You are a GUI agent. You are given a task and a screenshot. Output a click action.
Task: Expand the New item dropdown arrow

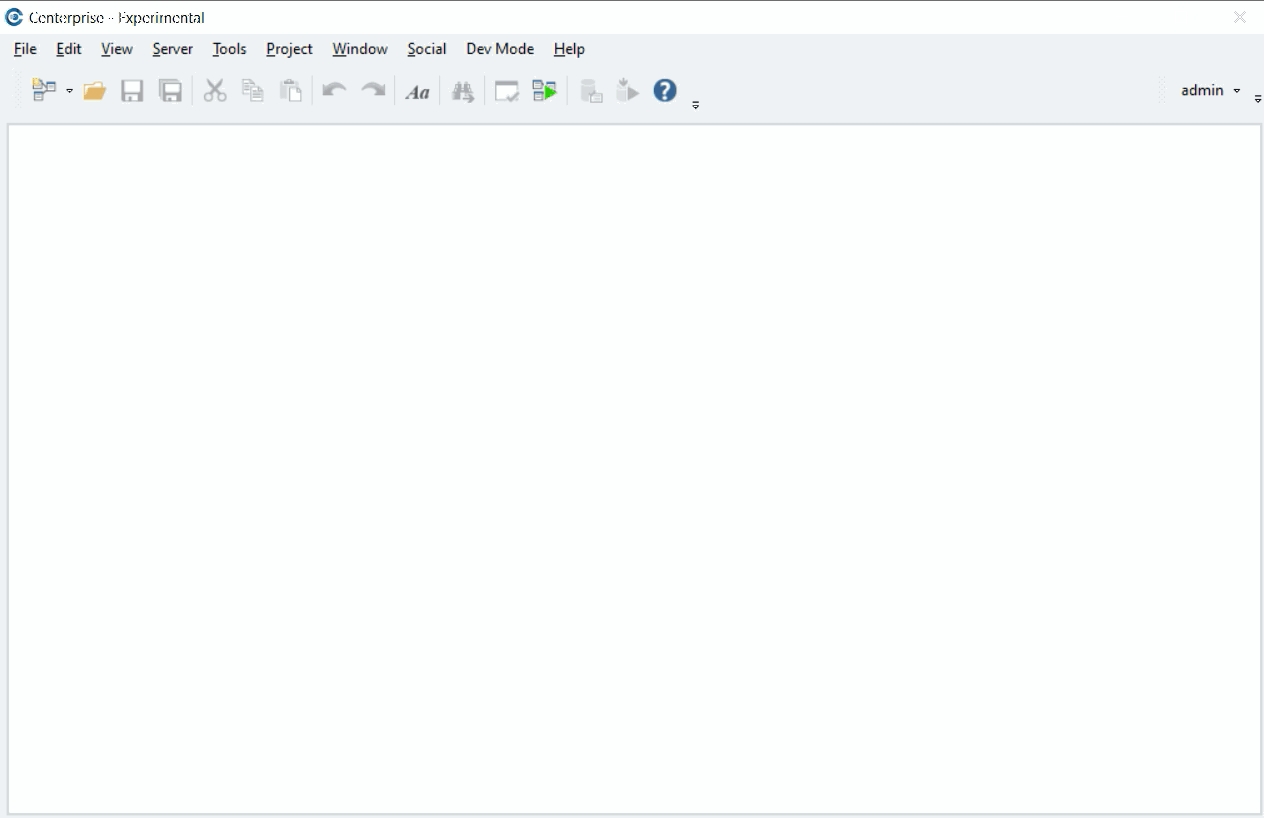(x=69, y=91)
